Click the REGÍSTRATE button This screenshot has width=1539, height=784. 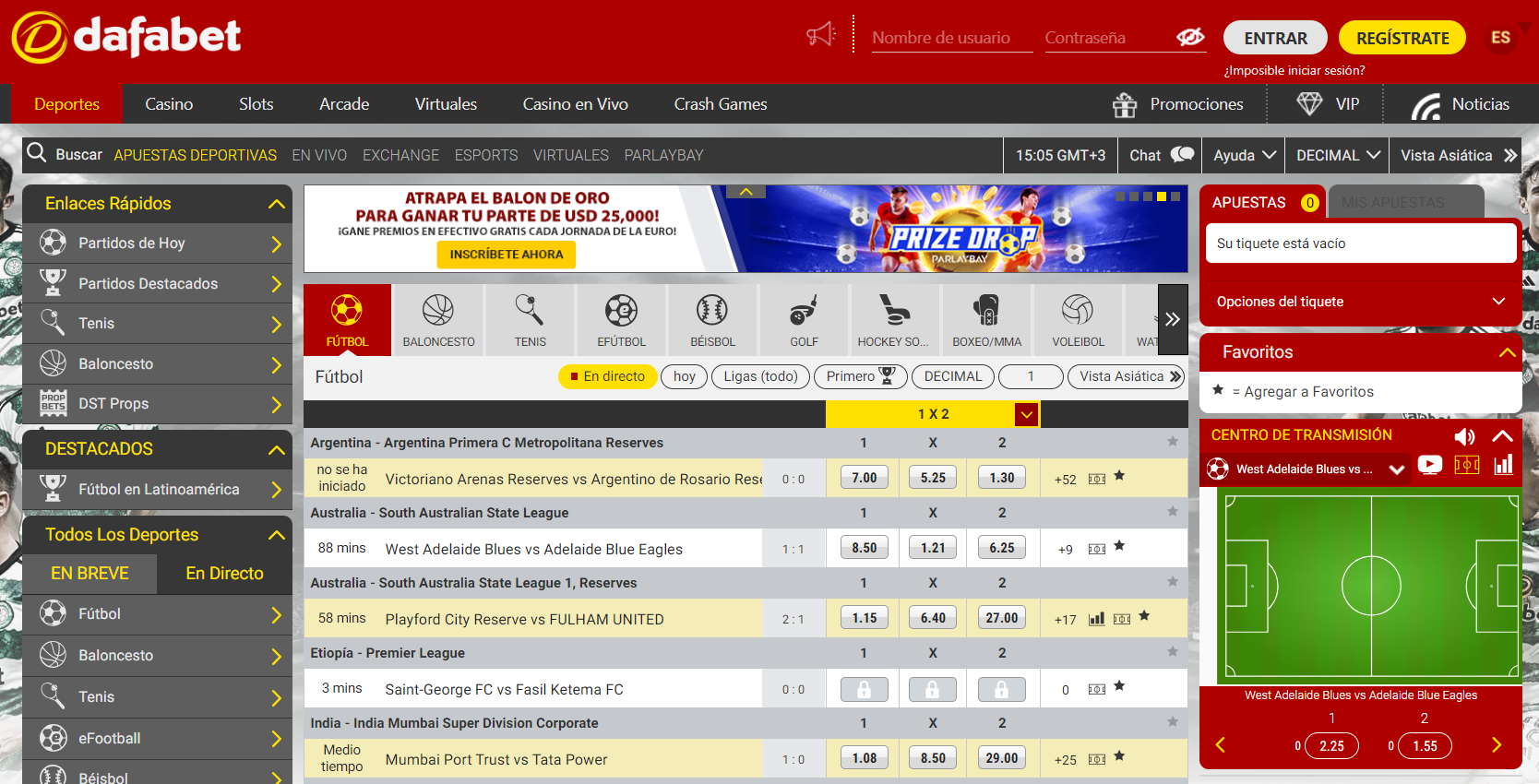(1402, 38)
